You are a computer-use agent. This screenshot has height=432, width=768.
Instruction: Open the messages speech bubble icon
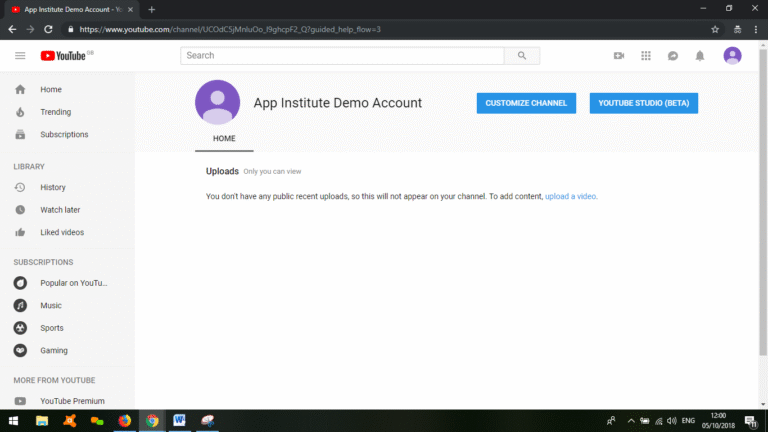673,56
